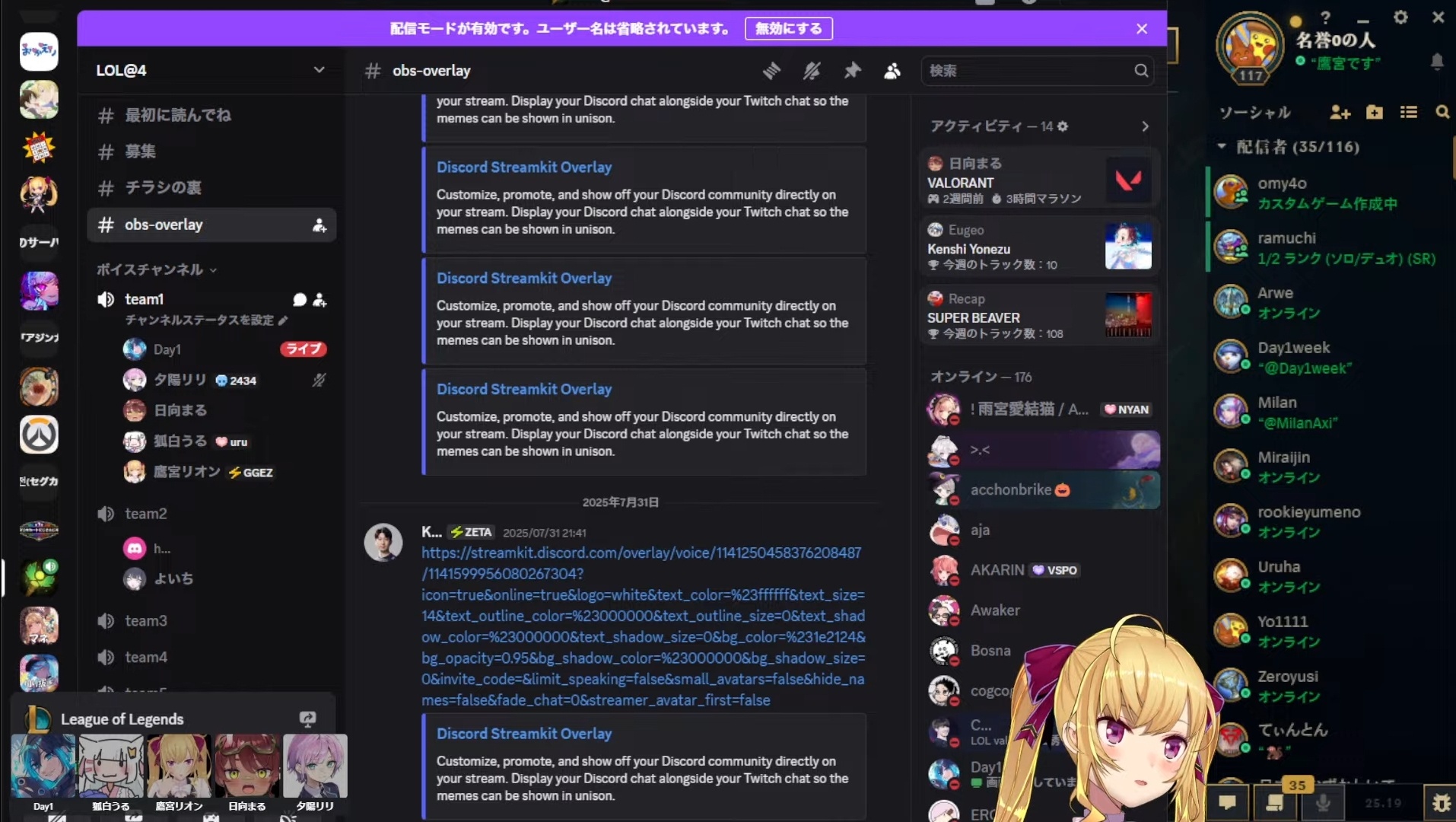The width and height of the screenshot is (1456, 822).
Task: Toggle the microphone in League social bar
Action: click(1323, 803)
